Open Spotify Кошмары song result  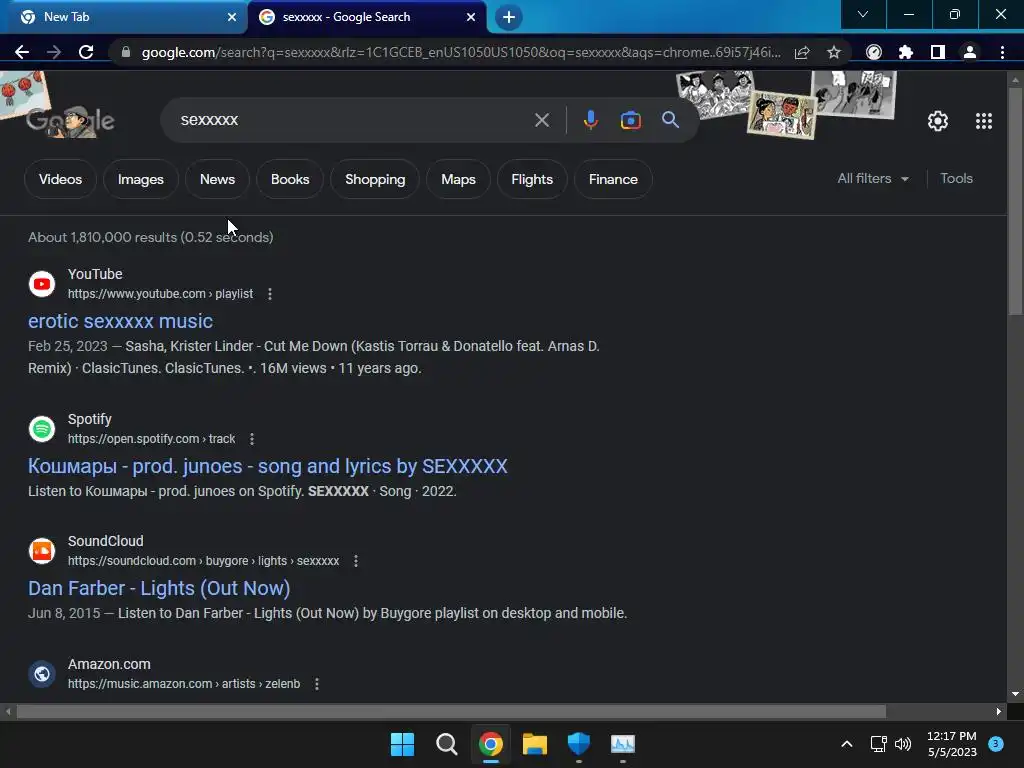tap(268, 466)
